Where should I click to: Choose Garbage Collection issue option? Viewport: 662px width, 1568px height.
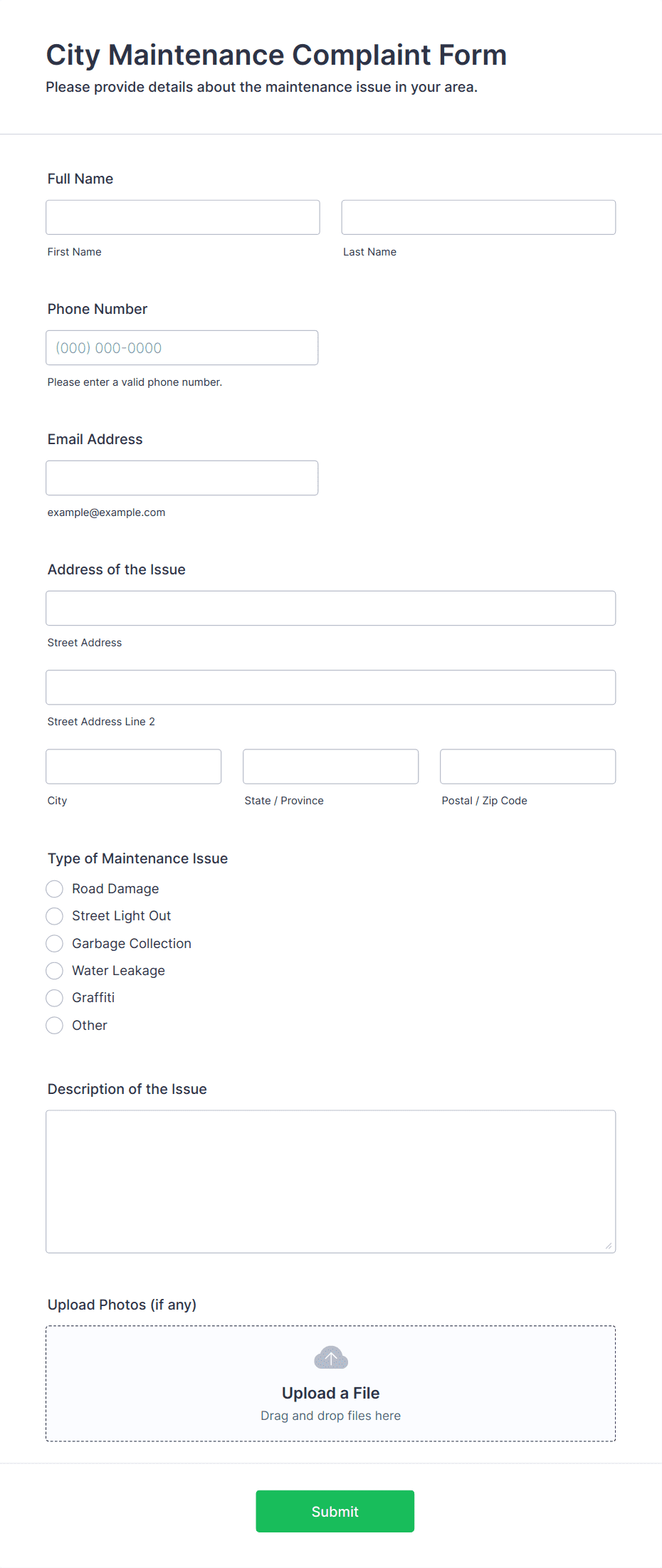pyautogui.click(x=54, y=943)
